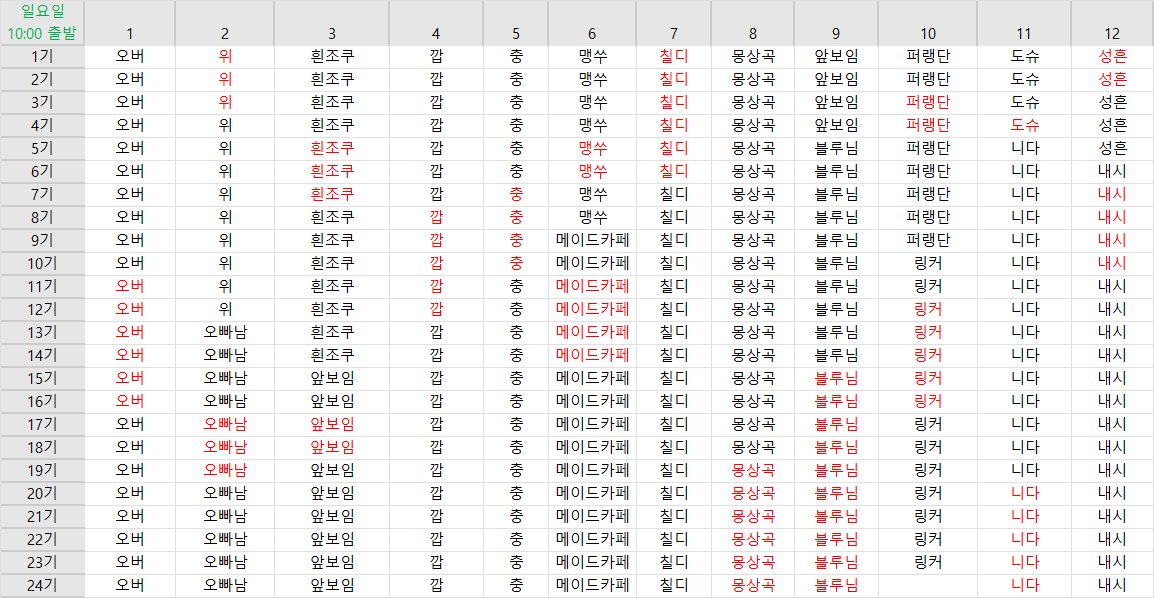
Task: Select column header 2
Action: 224,23
